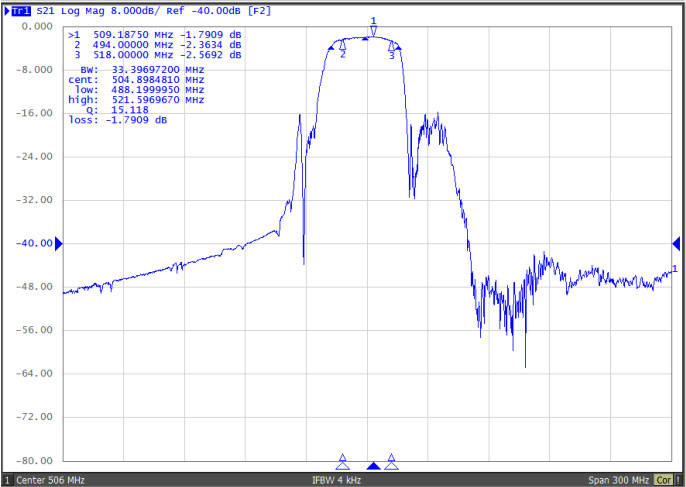Click the solid center-frequency triangle on bottom axis
The width and height of the screenshot is (686, 487).
(x=373, y=466)
